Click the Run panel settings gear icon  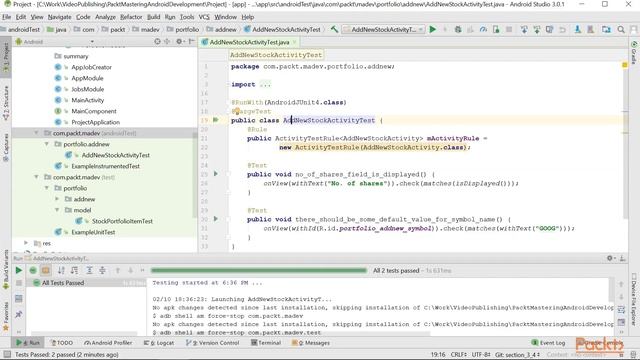609,258
